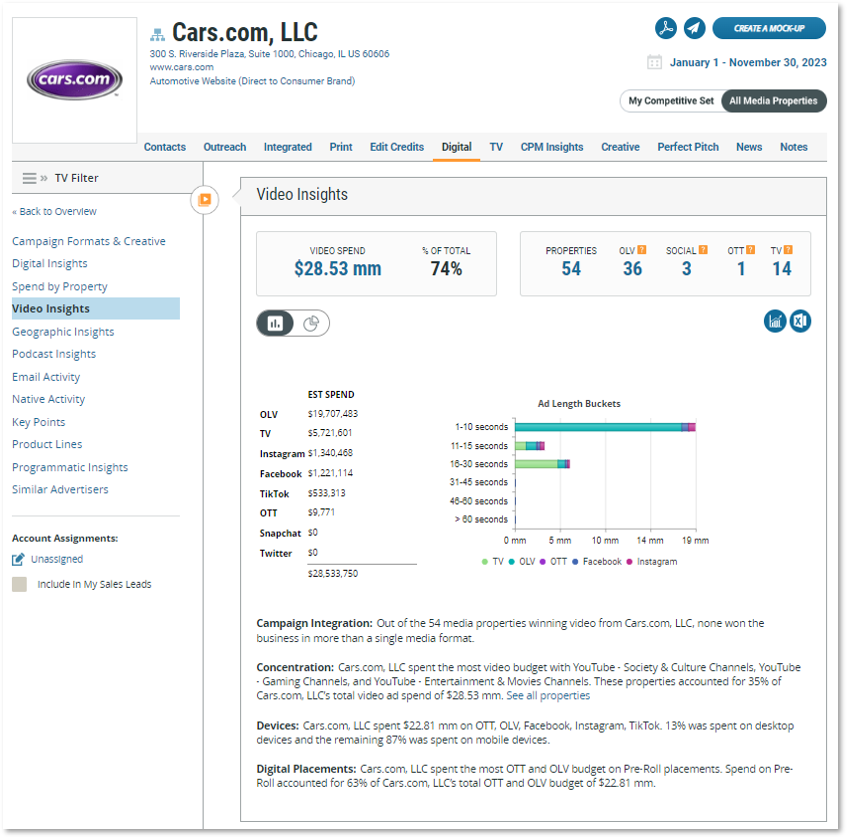Open Similar Advertisers
This screenshot has width=847, height=838.
click(x=60, y=490)
